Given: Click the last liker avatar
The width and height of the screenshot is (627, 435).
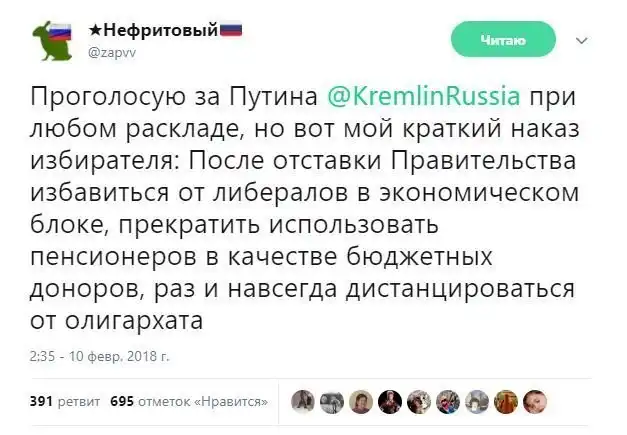Looking at the screenshot, I should [x=534, y=402].
